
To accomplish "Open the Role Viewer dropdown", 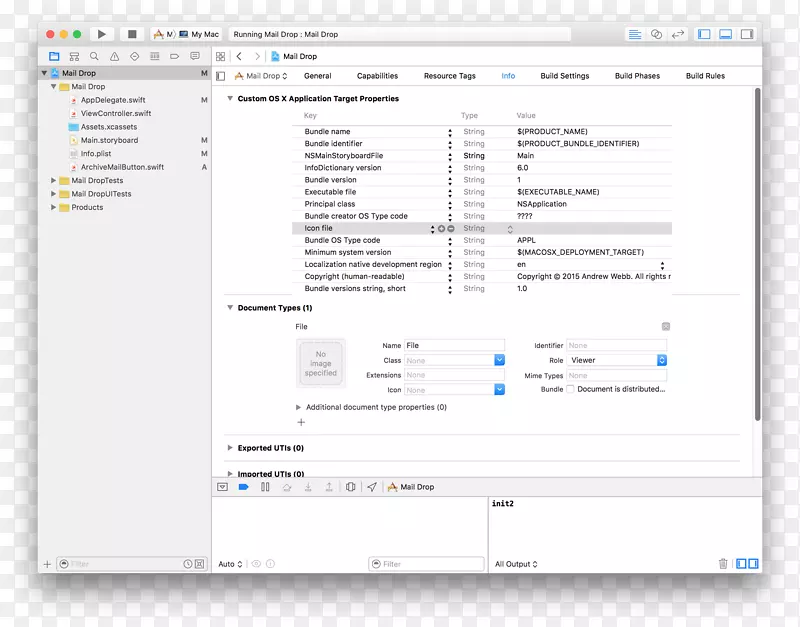I will [x=617, y=360].
